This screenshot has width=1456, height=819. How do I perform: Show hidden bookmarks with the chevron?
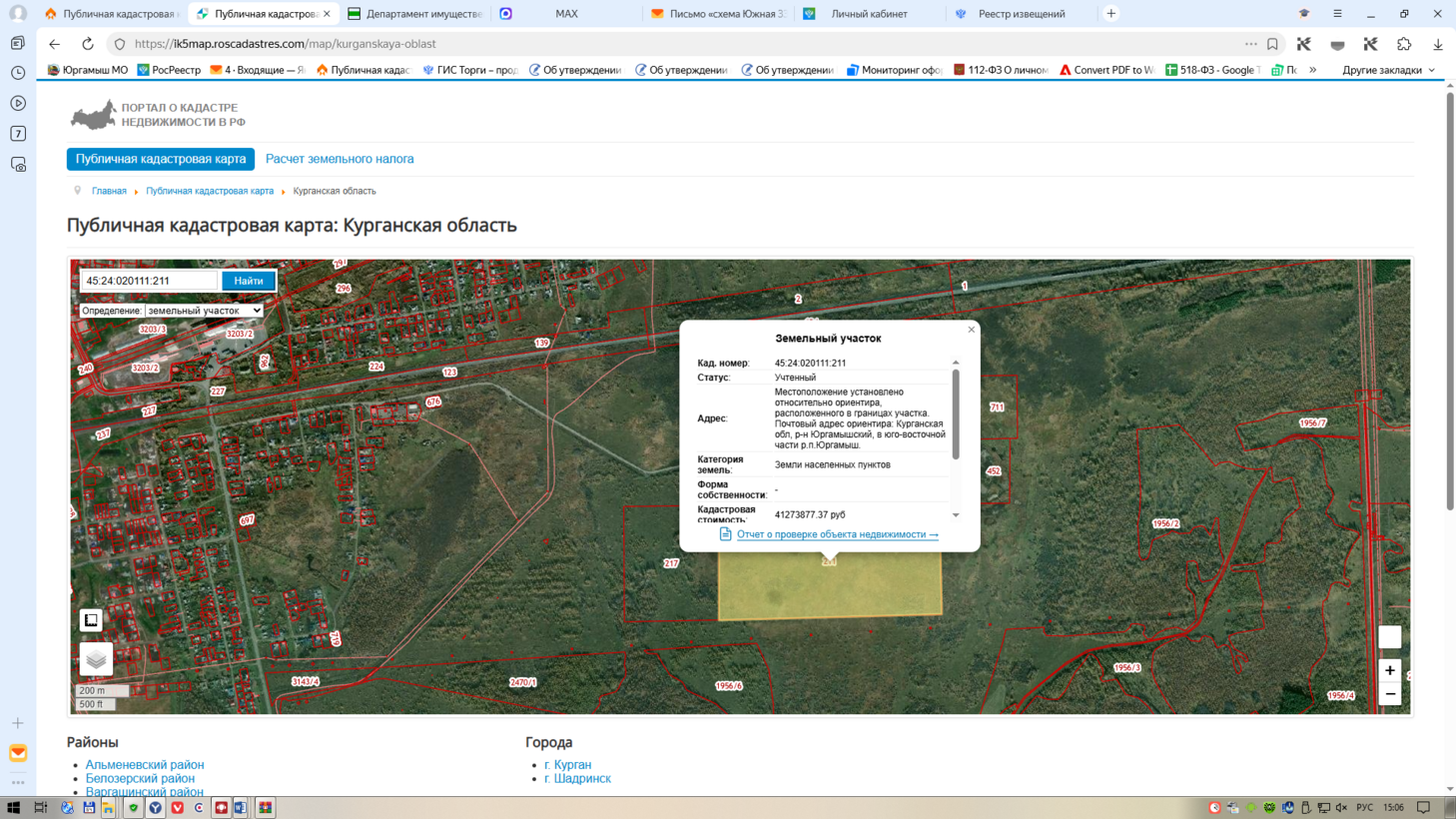[x=1312, y=70]
